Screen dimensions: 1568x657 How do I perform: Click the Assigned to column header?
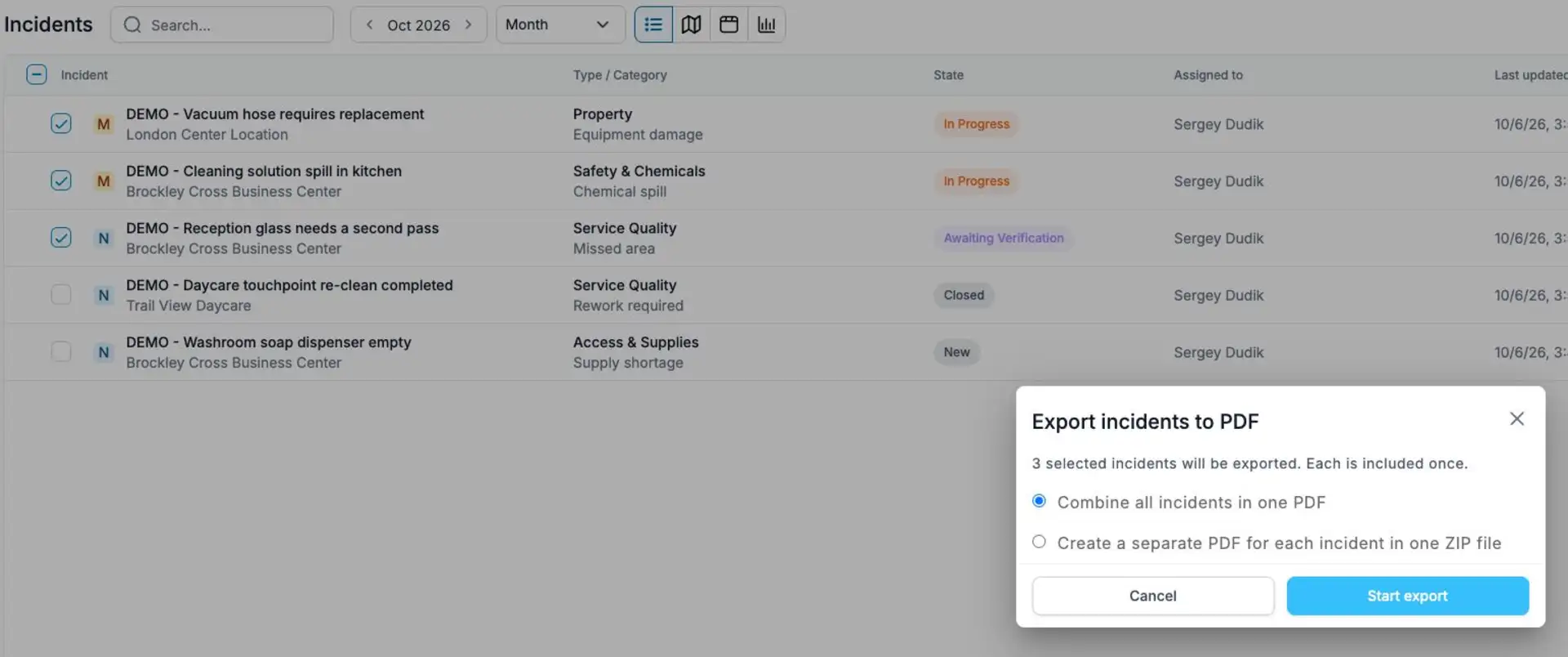(x=1208, y=75)
